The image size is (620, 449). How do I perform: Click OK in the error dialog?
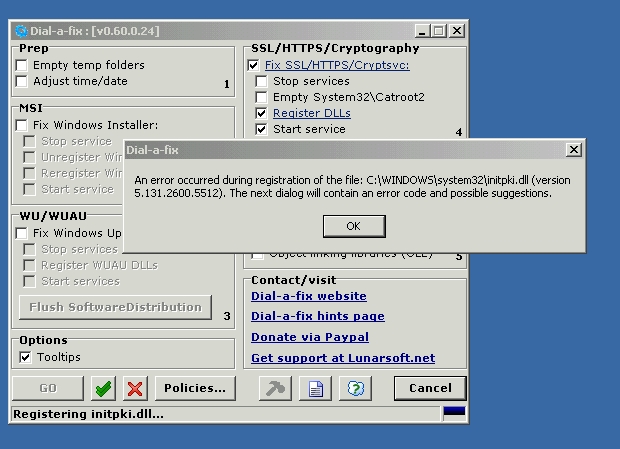coord(354,226)
